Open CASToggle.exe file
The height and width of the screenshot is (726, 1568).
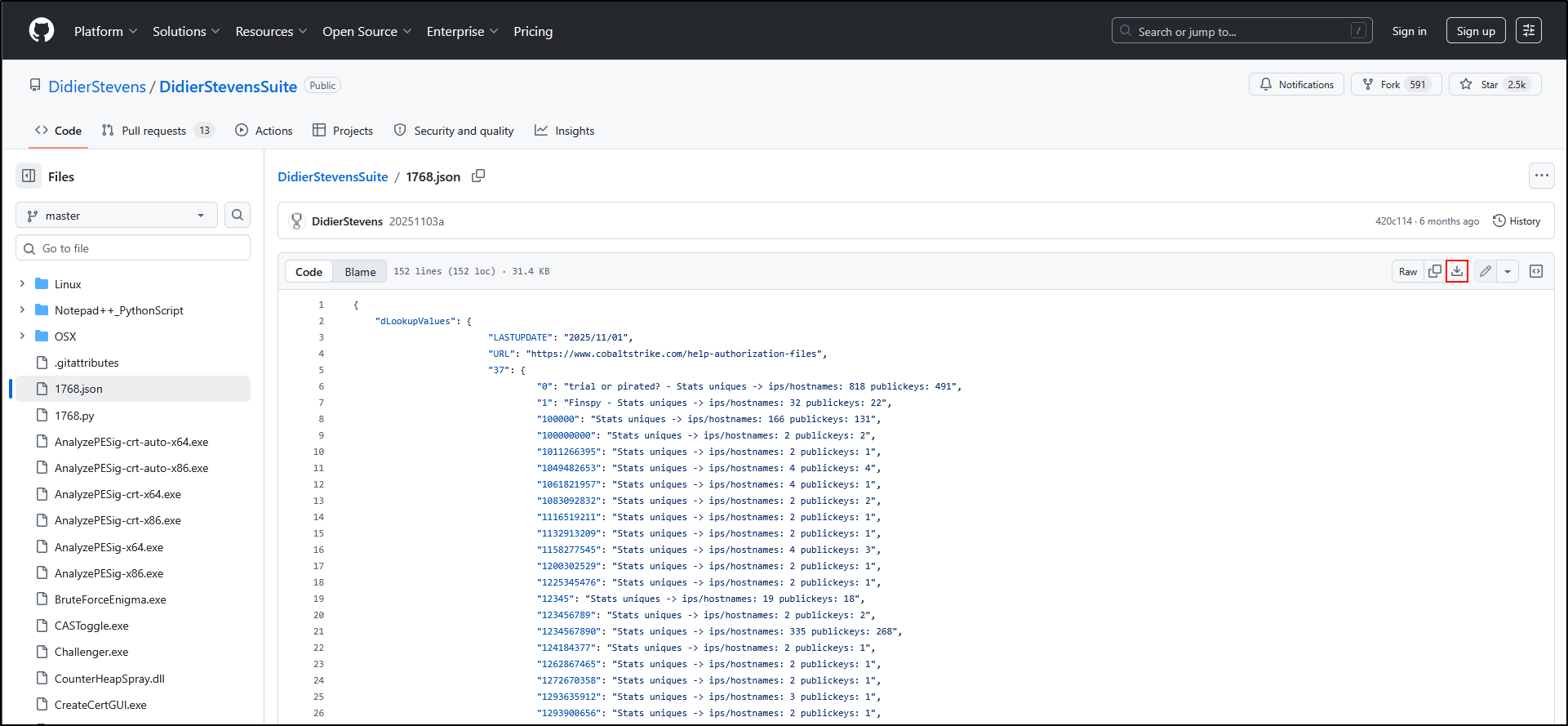91,626
